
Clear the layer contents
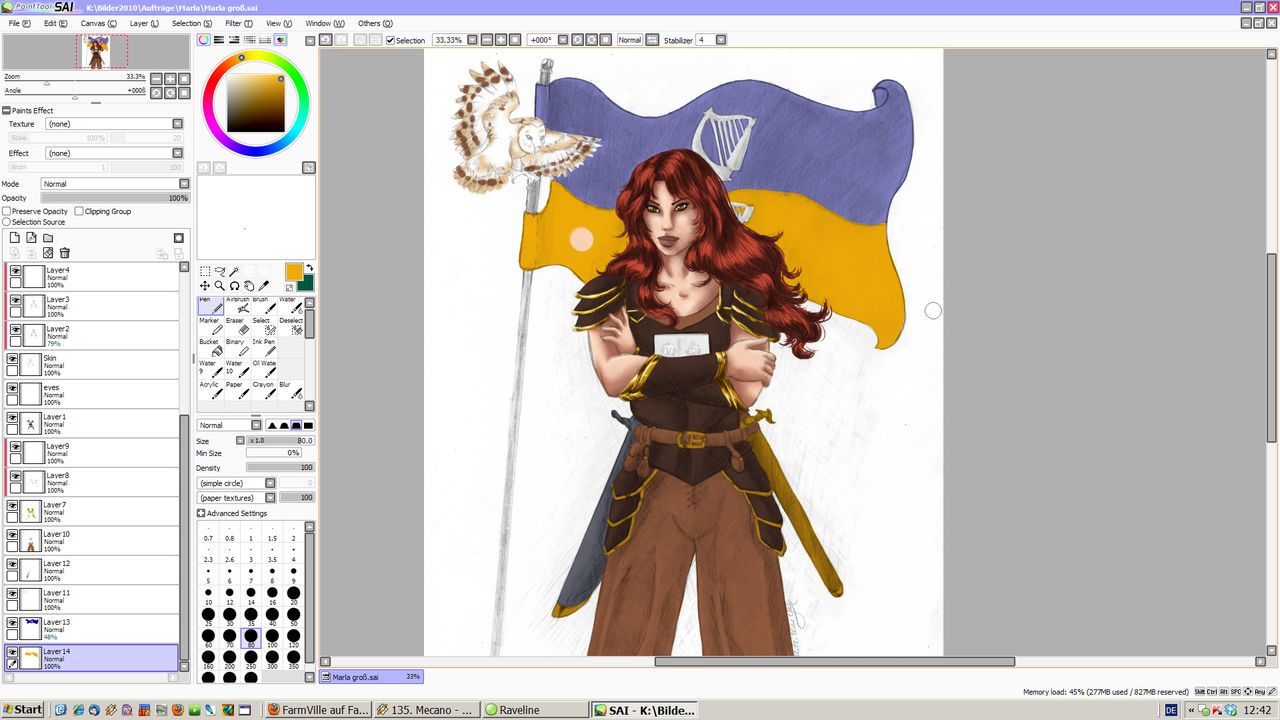48,253
